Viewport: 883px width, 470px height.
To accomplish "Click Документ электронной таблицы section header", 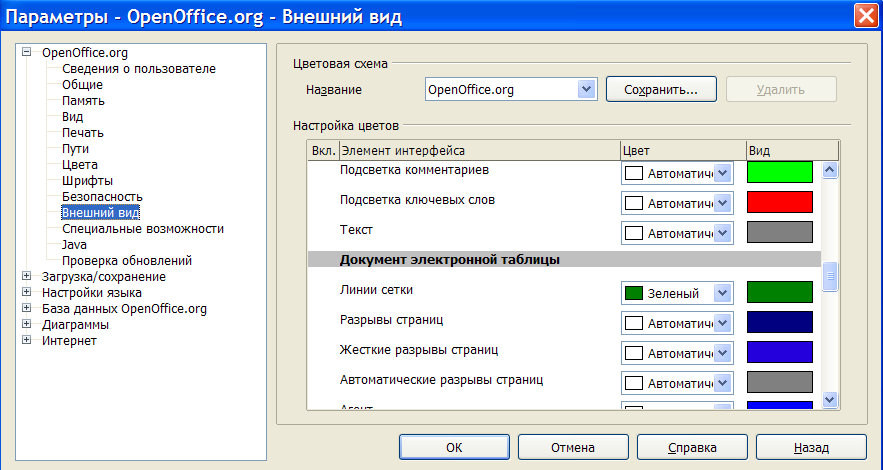I will point(564,259).
